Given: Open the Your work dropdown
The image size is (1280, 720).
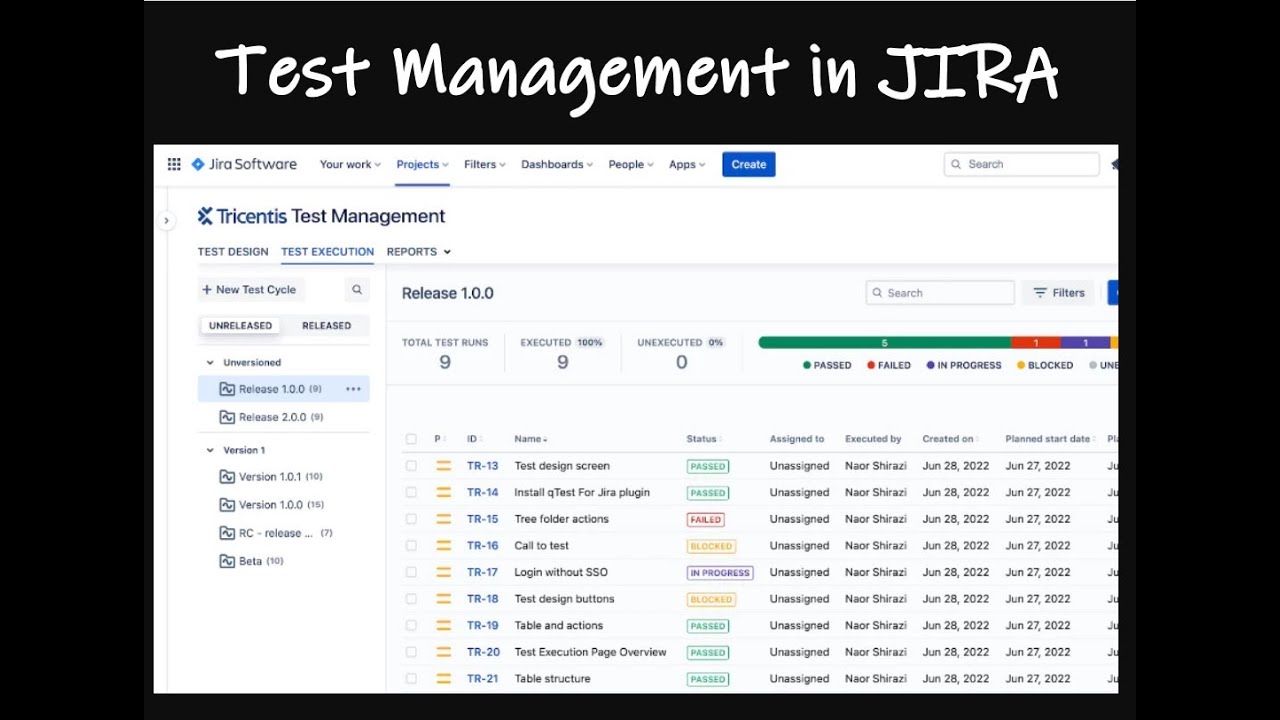Looking at the screenshot, I should coord(350,165).
